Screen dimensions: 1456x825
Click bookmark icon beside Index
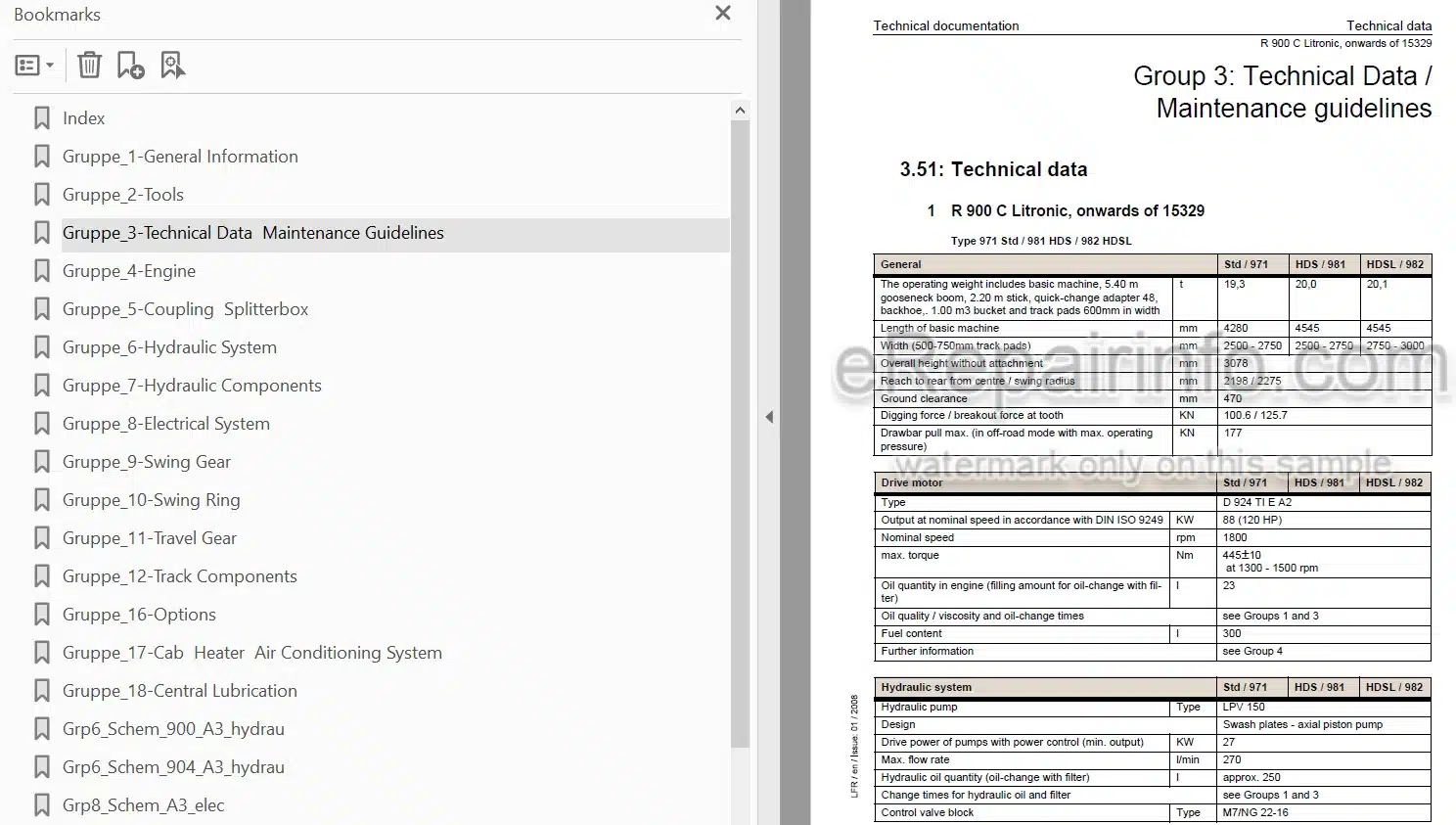click(x=41, y=118)
